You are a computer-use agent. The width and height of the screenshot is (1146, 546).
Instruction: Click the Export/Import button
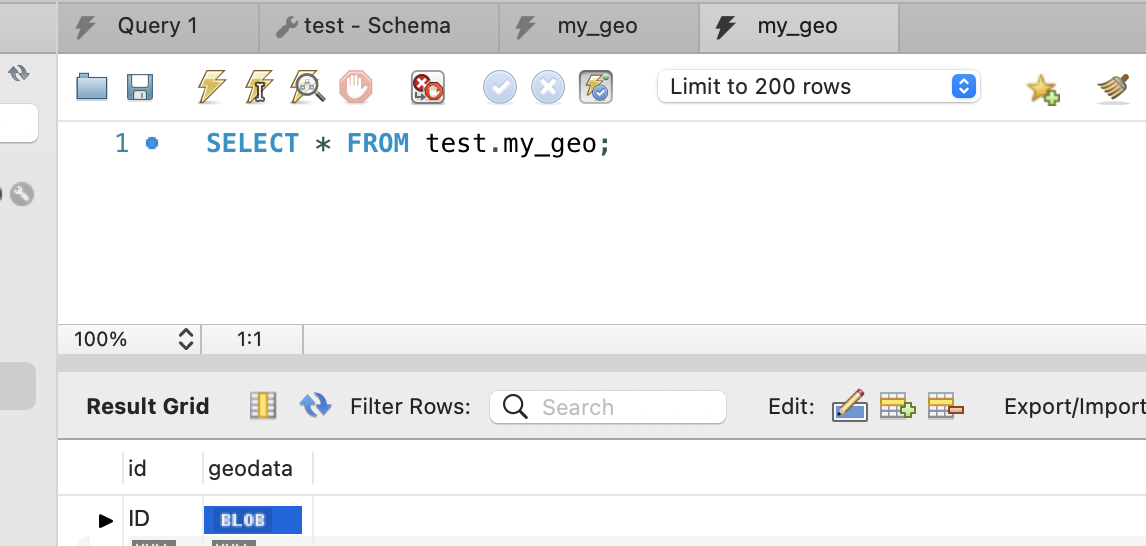(x=1074, y=406)
